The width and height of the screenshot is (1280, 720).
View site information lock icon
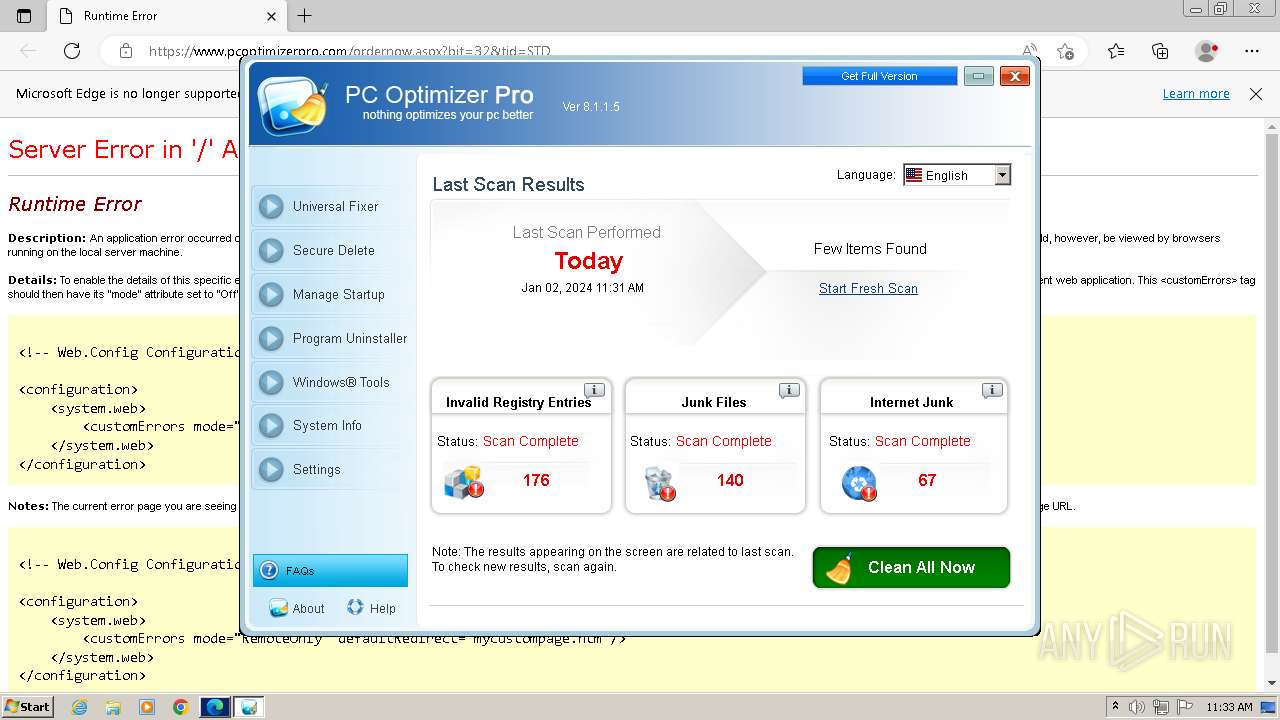(x=125, y=51)
